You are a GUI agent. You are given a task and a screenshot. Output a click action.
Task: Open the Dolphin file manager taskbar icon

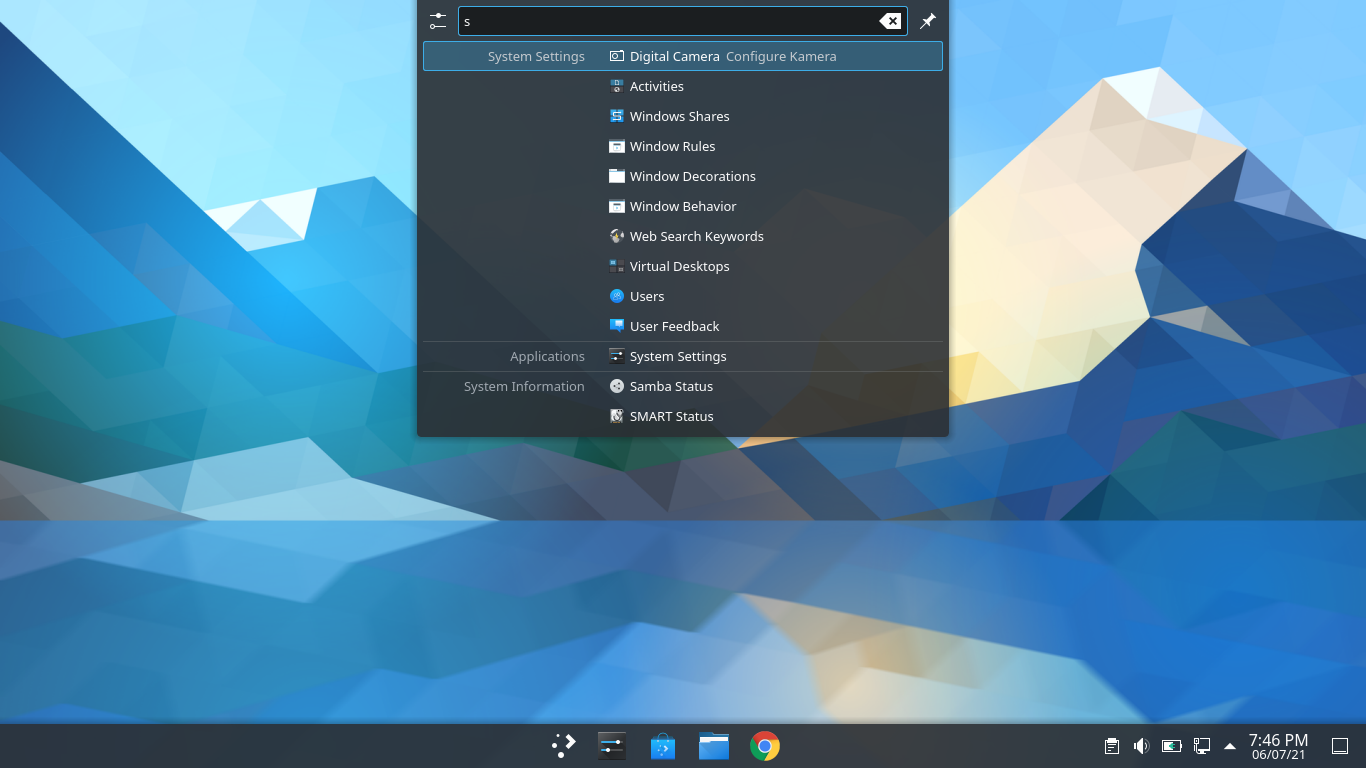pyautogui.click(x=713, y=745)
